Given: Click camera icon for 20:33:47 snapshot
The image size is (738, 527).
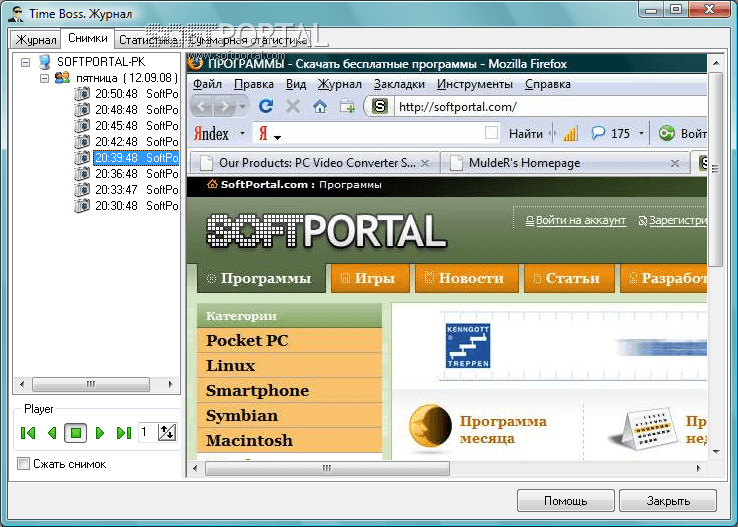Looking at the screenshot, I should point(82,190).
